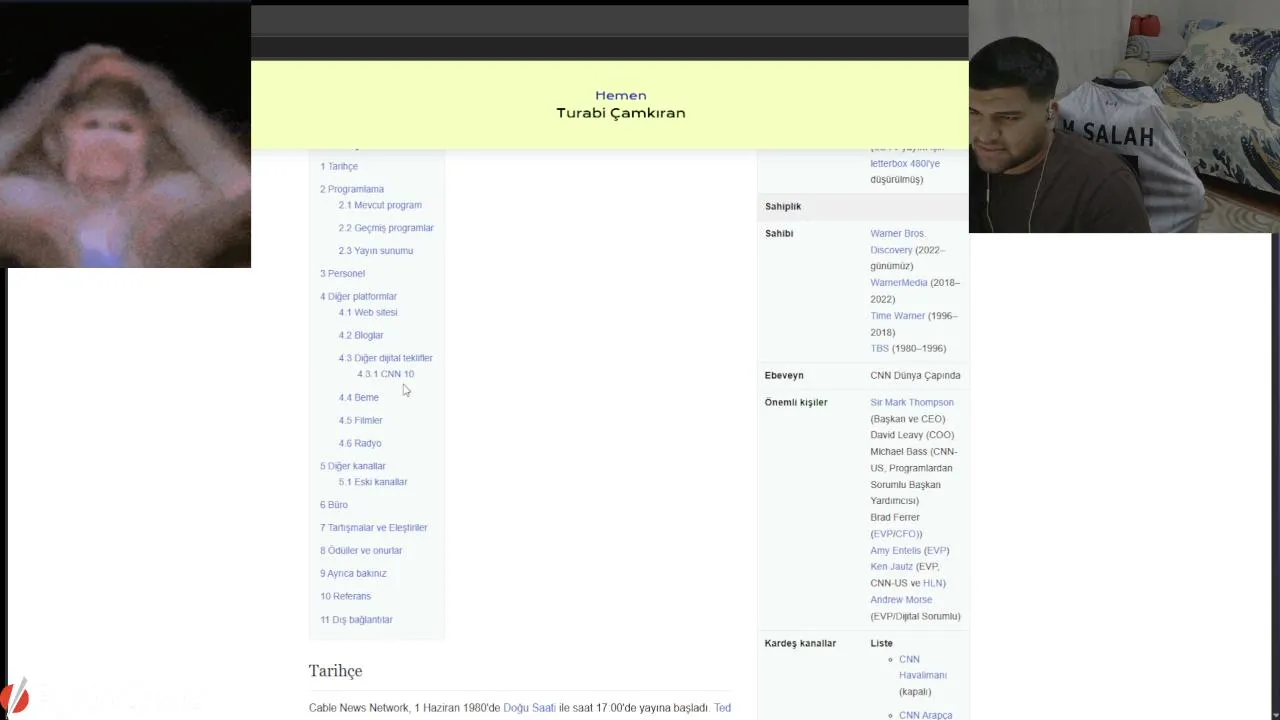The image size is (1280, 720).
Task: Open the Ken Jautz link
Action: point(891,567)
